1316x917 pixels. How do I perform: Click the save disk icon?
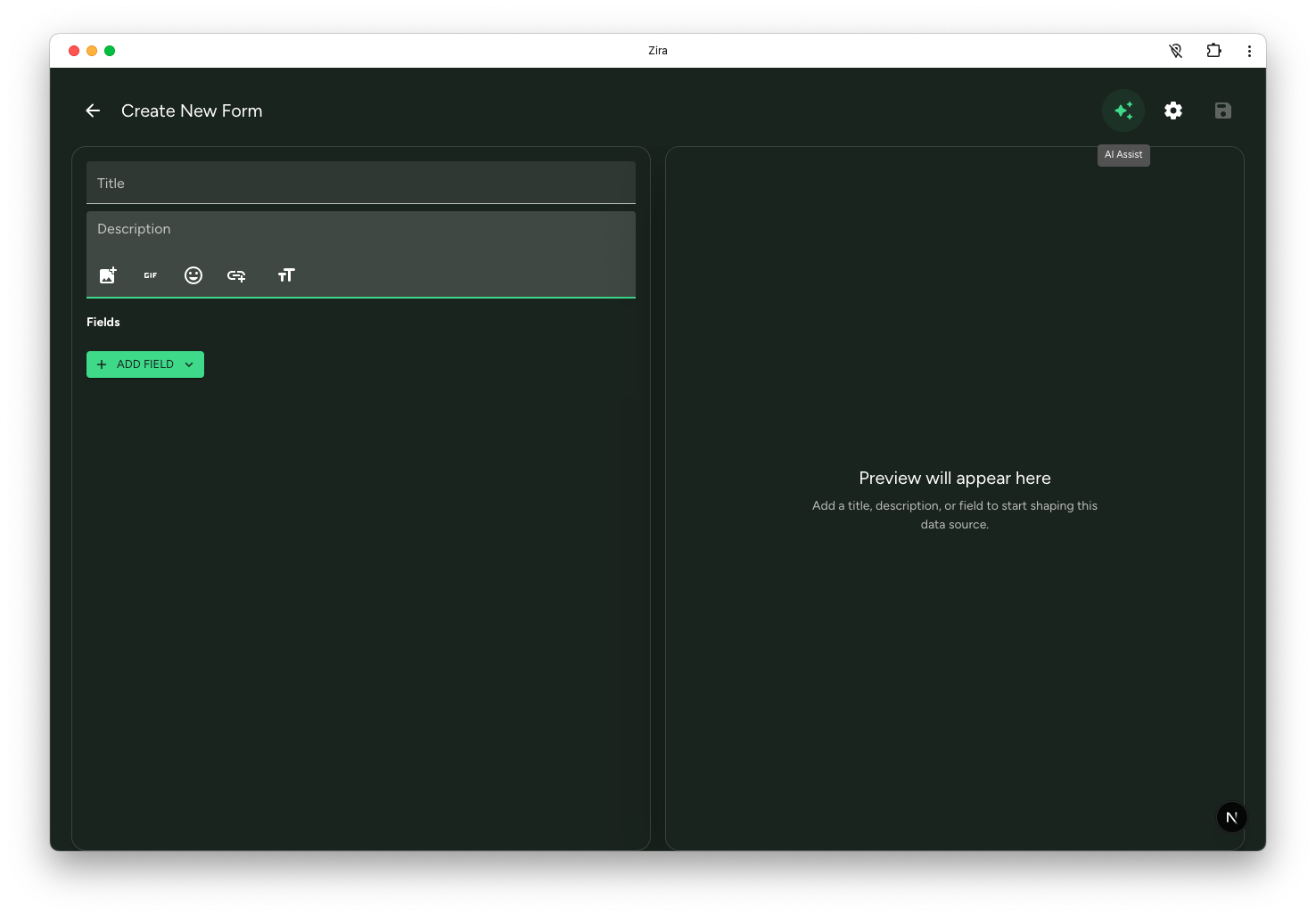[1223, 111]
